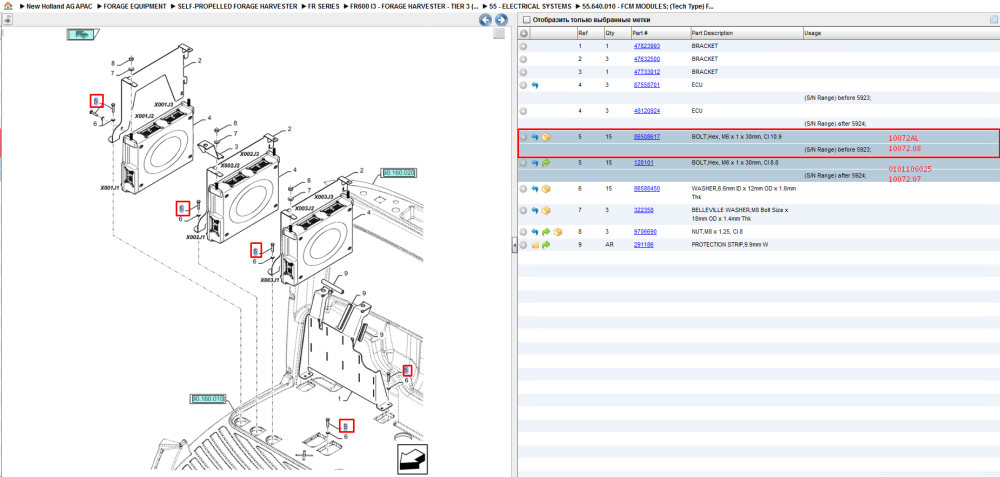Click 'NUT,M8 x 1.25, Cl 8' description
The height and width of the screenshot is (477, 1000).
pos(719,232)
